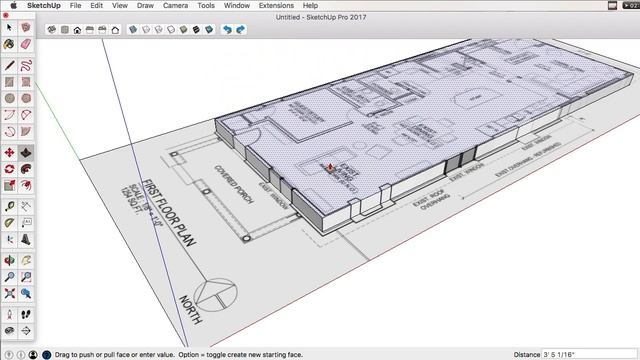
Task: Toggle Back Edges style
Action: [x=146, y=29]
